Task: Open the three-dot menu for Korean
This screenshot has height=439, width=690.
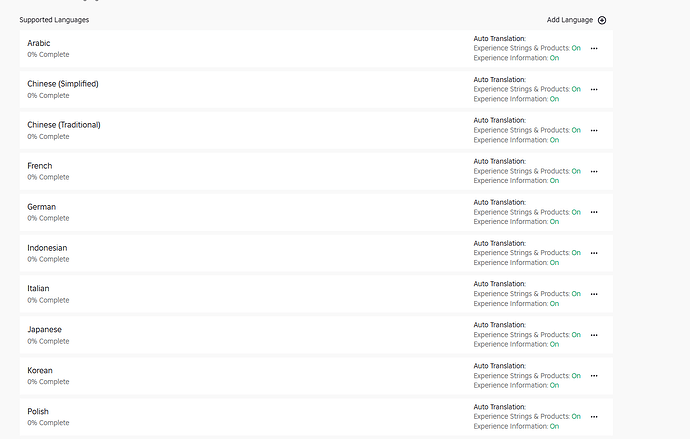Action: [594, 376]
